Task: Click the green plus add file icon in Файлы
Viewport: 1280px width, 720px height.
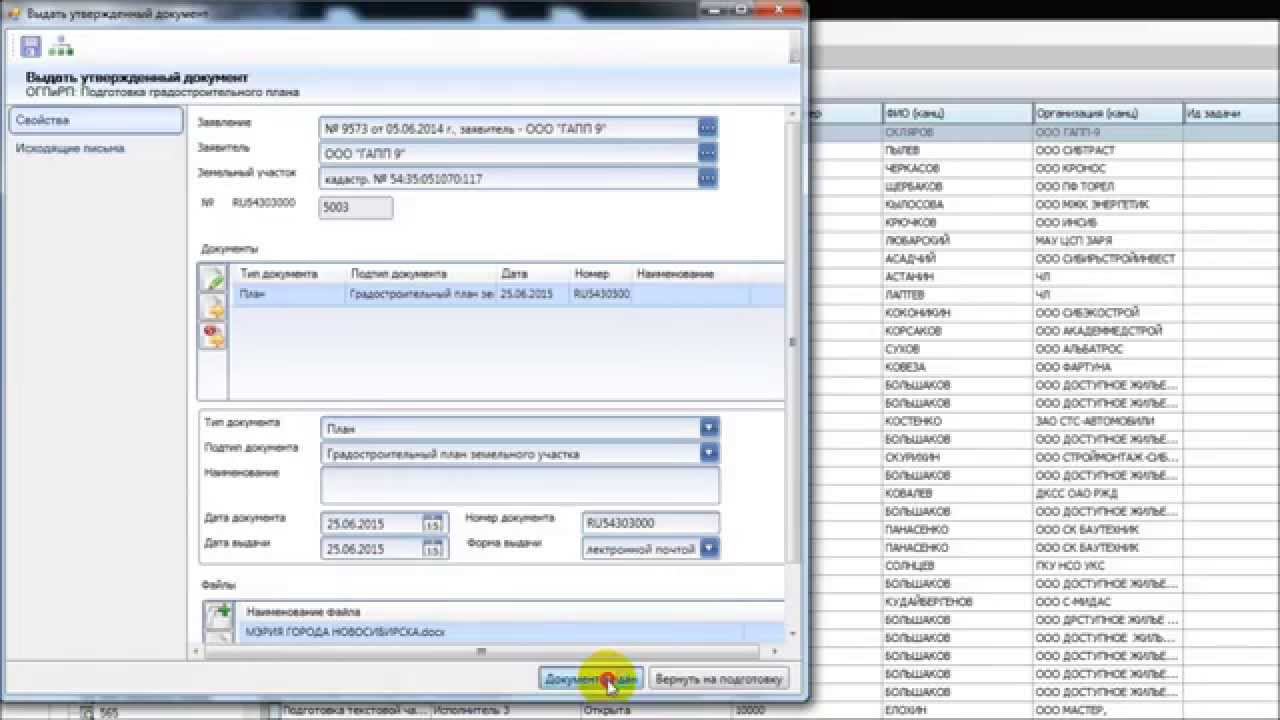Action: point(218,615)
